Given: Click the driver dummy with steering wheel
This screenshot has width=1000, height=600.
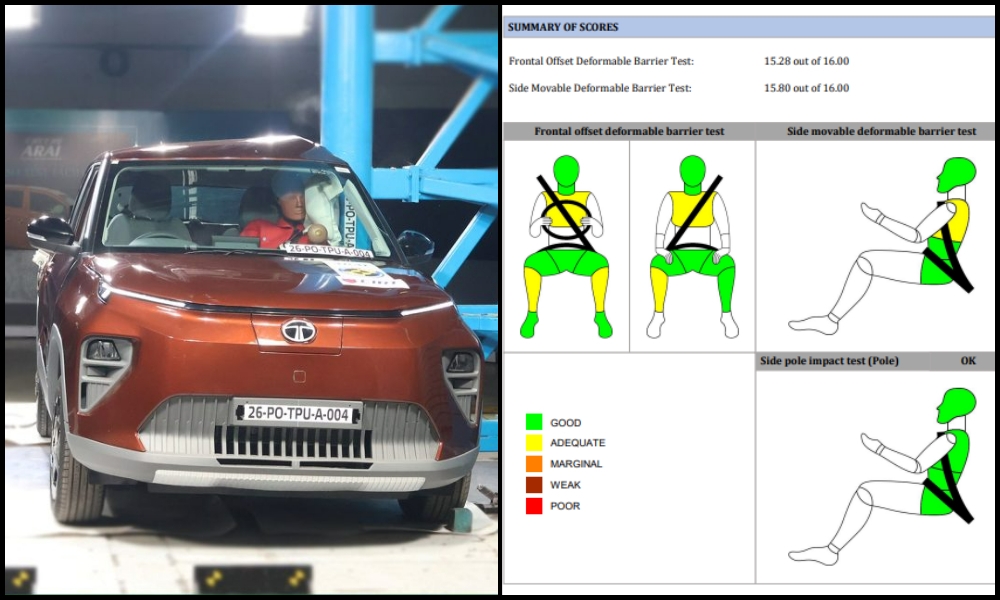Looking at the screenshot, I should click(566, 246).
